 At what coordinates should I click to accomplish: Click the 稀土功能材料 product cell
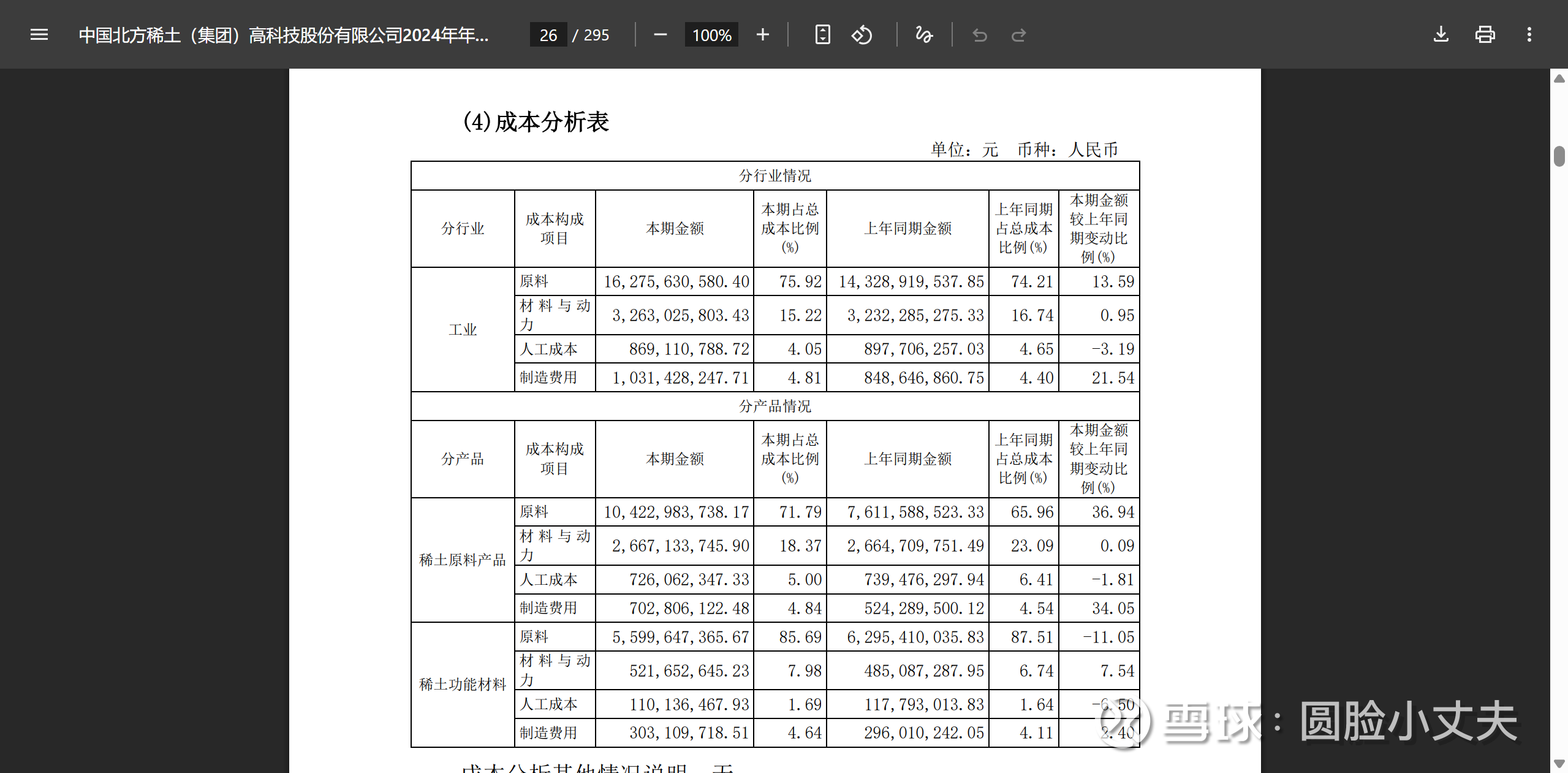point(463,684)
